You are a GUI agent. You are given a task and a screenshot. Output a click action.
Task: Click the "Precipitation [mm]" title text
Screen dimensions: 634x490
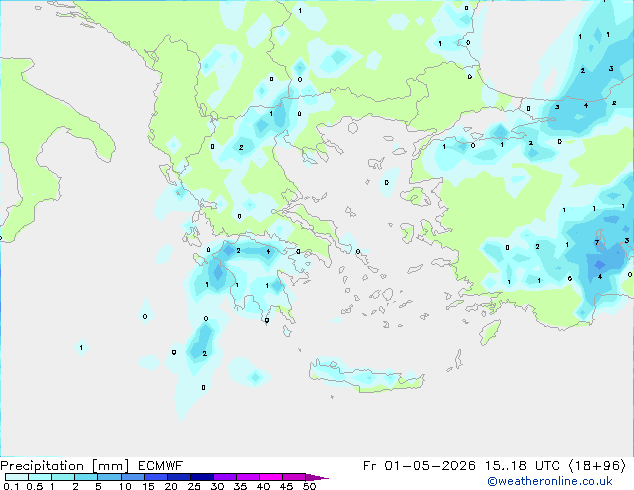tap(64, 466)
